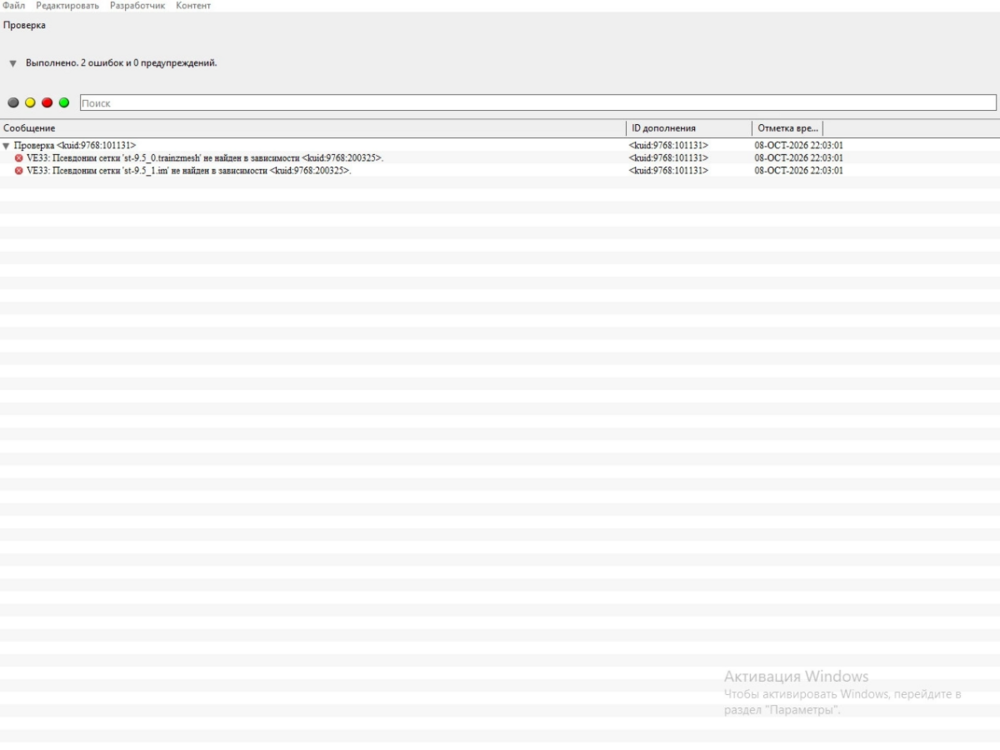Image resolution: width=1000 pixels, height=750 pixels.
Task: Sort by the Отметка вре... column header
Action: point(788,128)
